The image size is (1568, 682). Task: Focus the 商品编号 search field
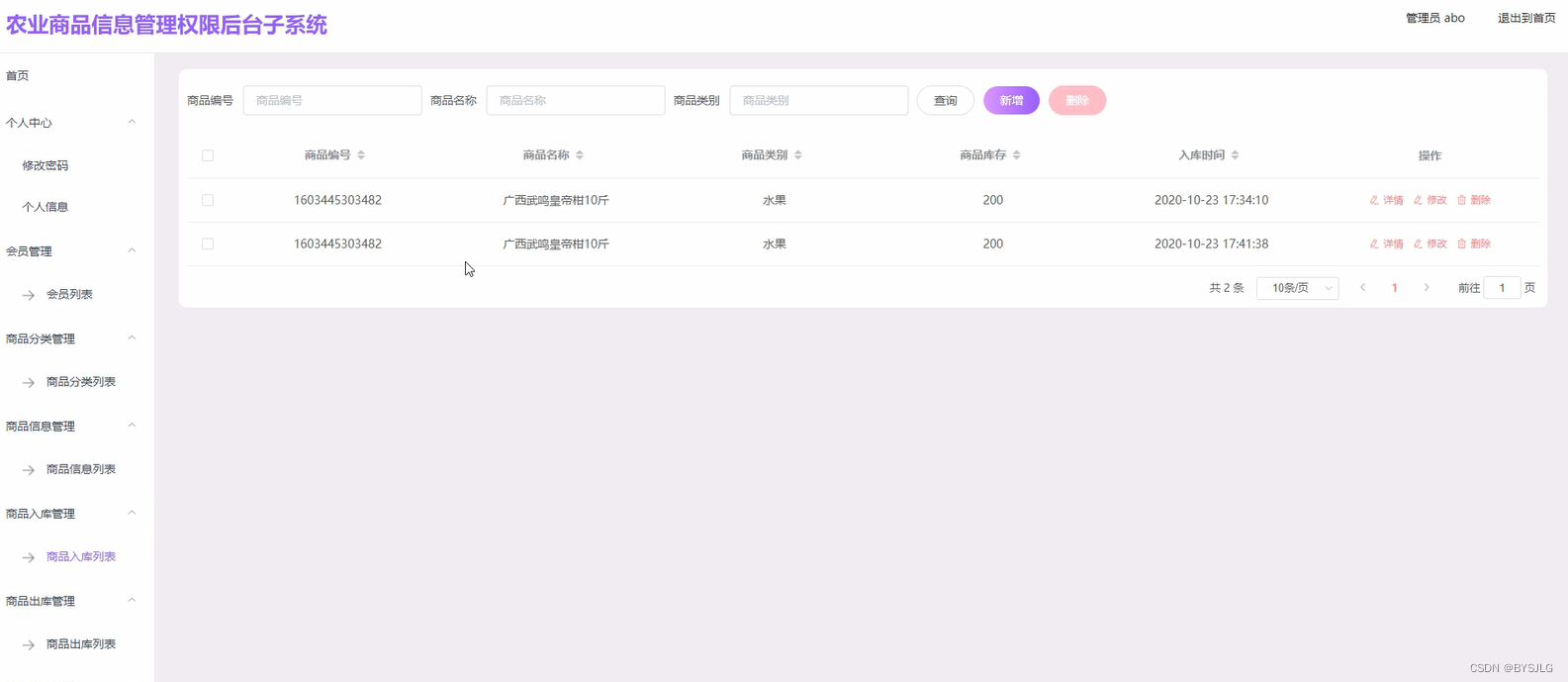(x=332, y=101)
